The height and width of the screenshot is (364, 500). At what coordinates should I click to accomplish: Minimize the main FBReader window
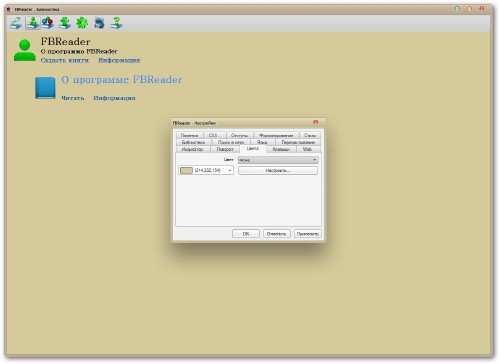pos(457,8)
